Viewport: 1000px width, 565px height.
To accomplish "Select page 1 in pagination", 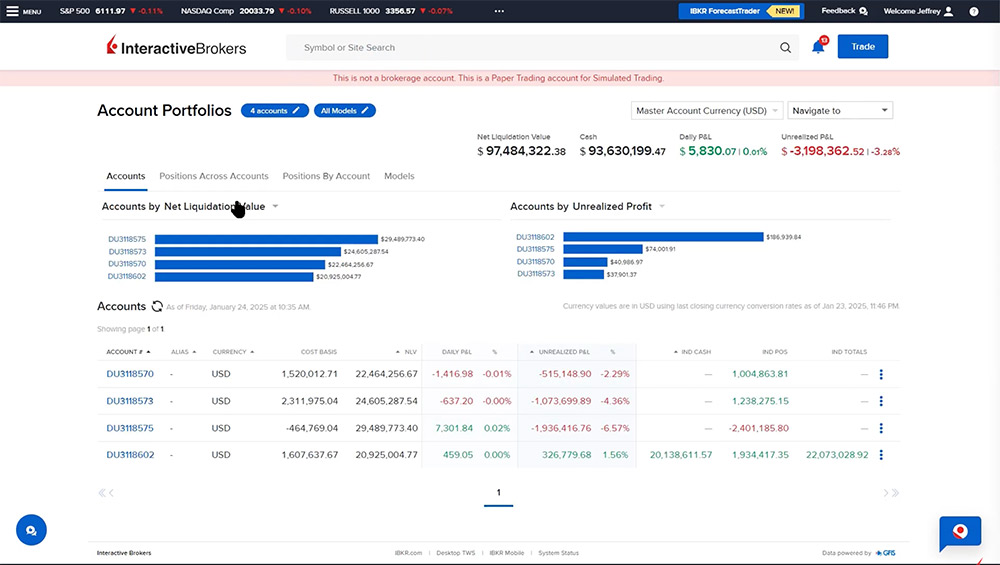I will pyautogui.click(x=499, y=492).
